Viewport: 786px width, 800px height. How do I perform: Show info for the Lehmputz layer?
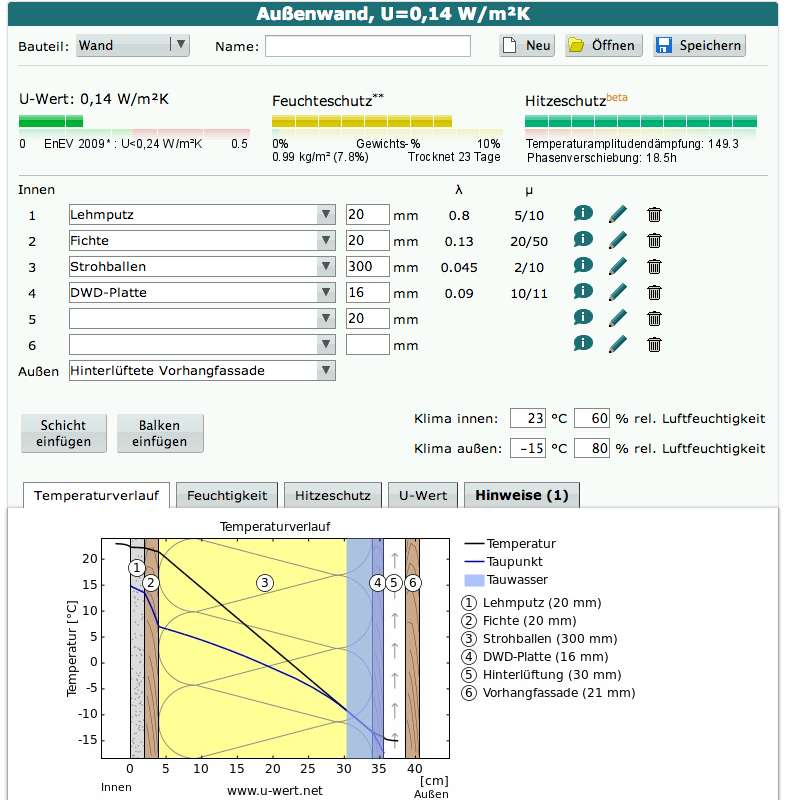pos(583,213)
